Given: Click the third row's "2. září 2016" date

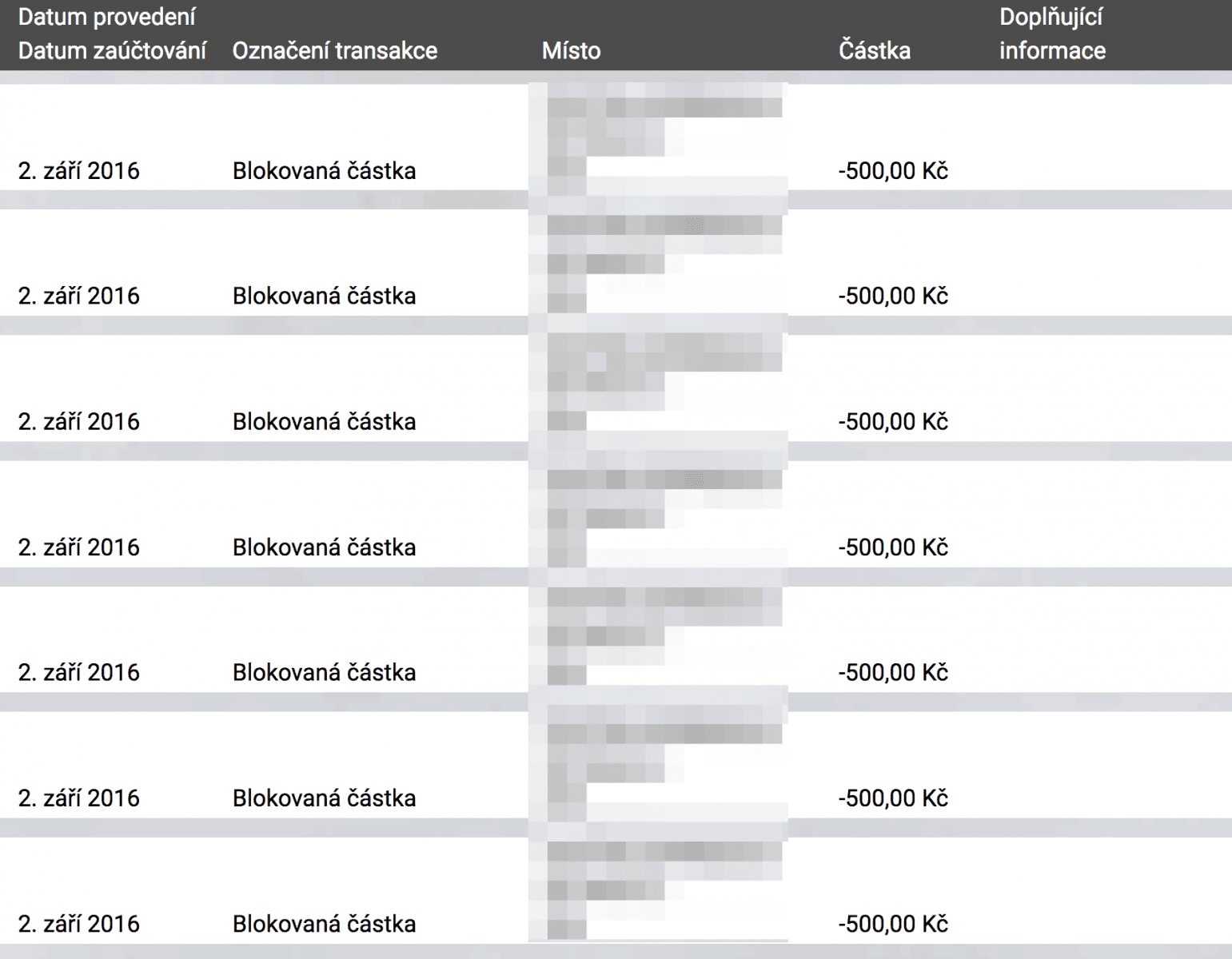Looking at the screenshot, I should [78, 422].
